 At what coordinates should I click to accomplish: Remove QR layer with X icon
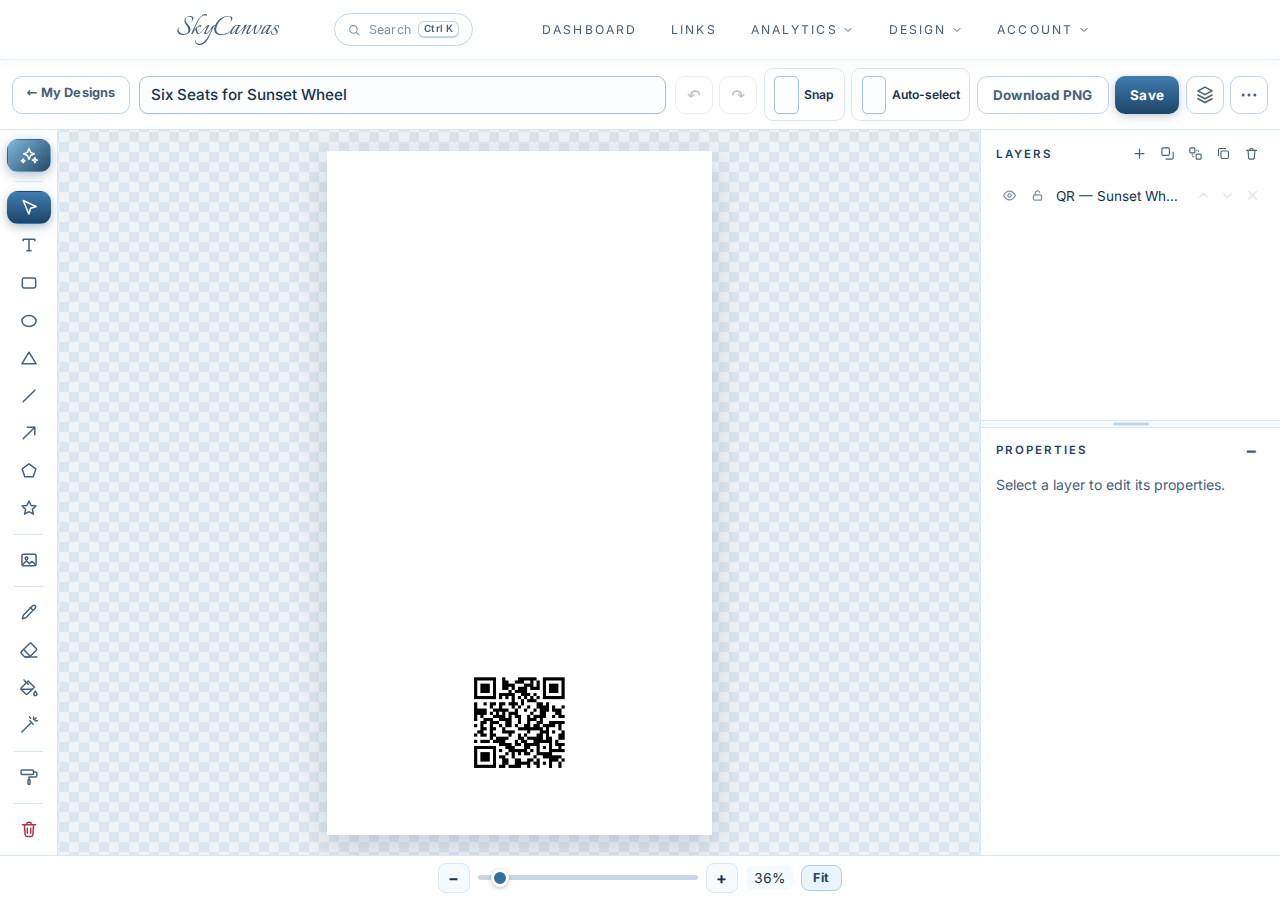[x=1252, y=196]
